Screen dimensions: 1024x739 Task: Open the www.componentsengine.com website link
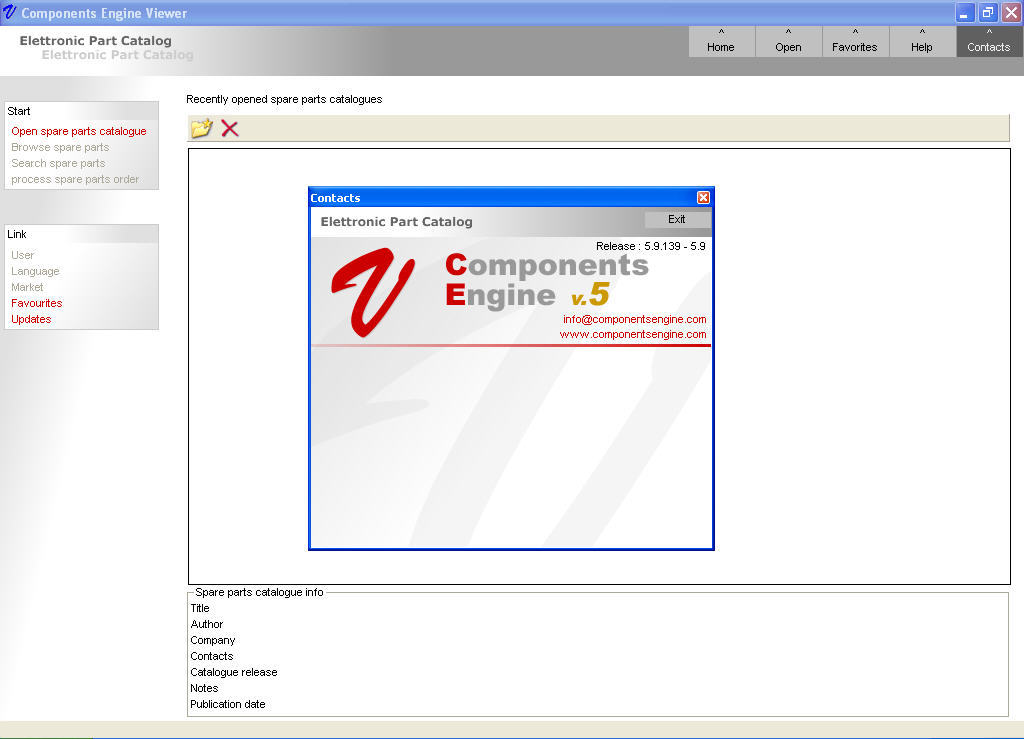click(633, 334)
